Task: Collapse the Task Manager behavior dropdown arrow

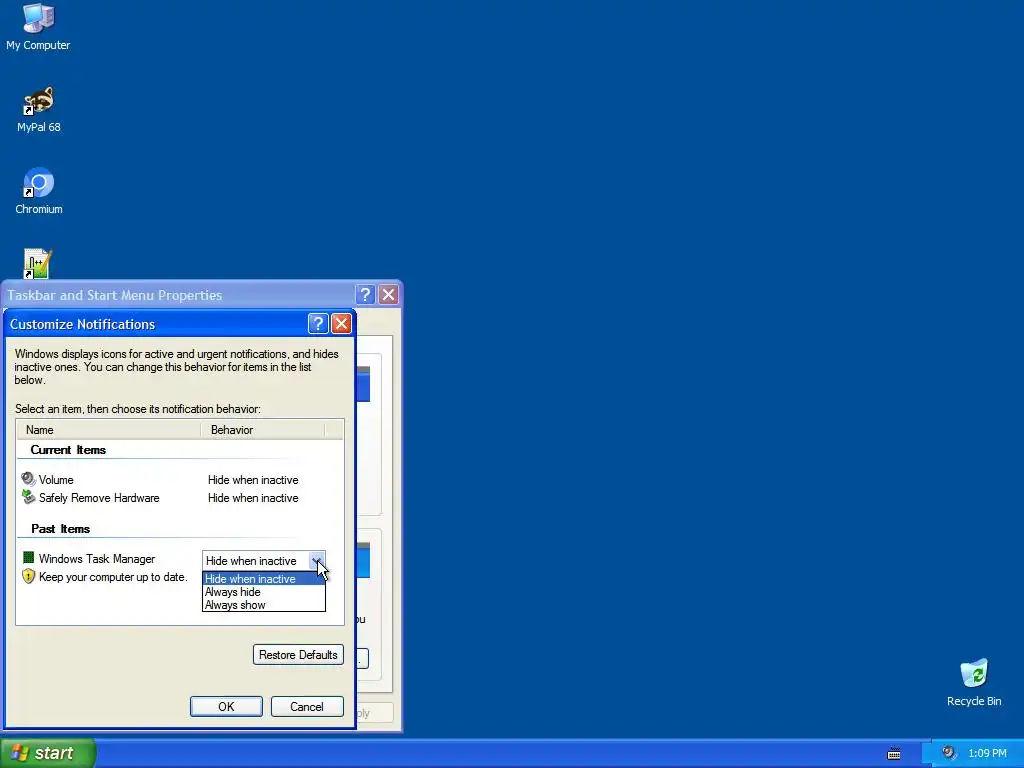Action: pos(317,560)
